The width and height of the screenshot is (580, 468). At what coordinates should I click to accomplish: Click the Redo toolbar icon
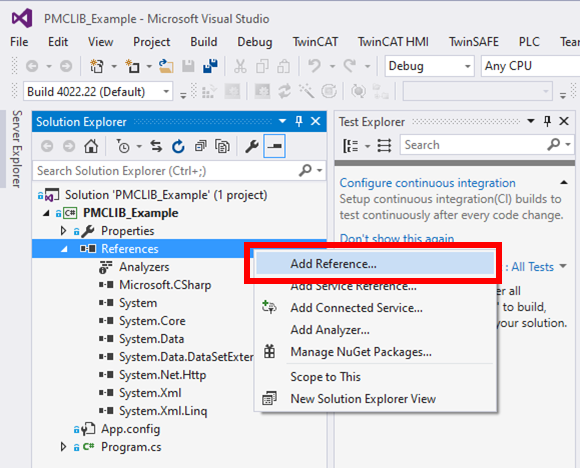pos(350,66)
